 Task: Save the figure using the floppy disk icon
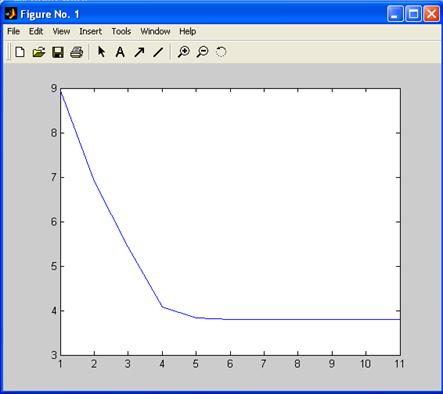pos(58,52)
